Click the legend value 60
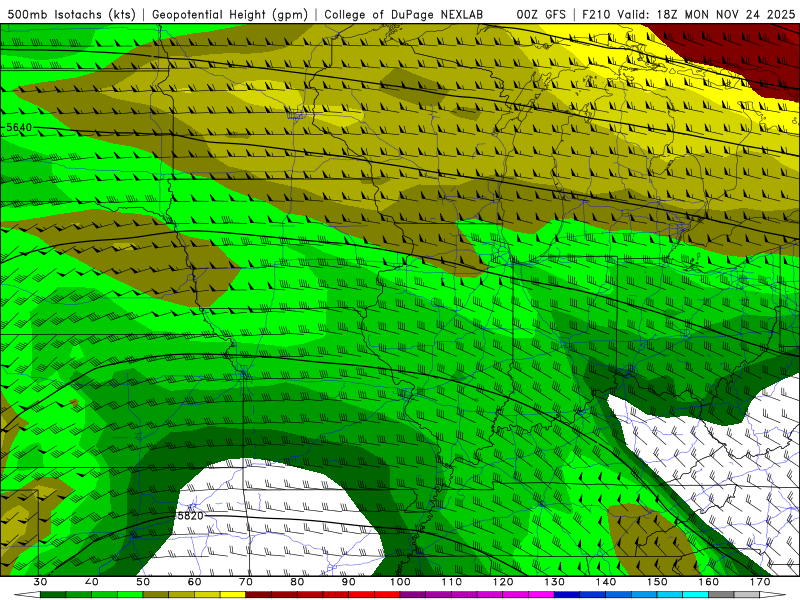 point(194,582)
